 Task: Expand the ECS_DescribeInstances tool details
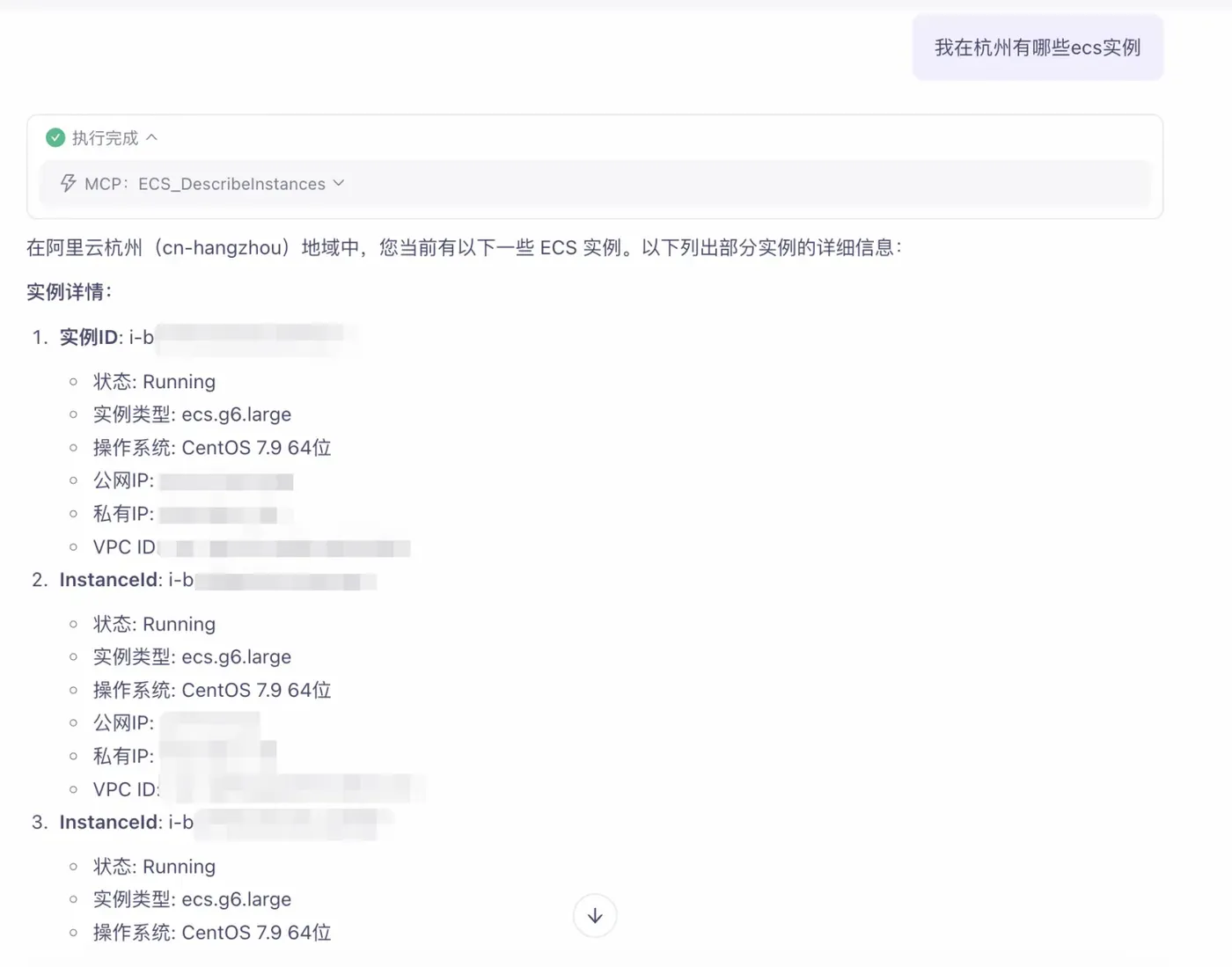(x=339, y=183)
